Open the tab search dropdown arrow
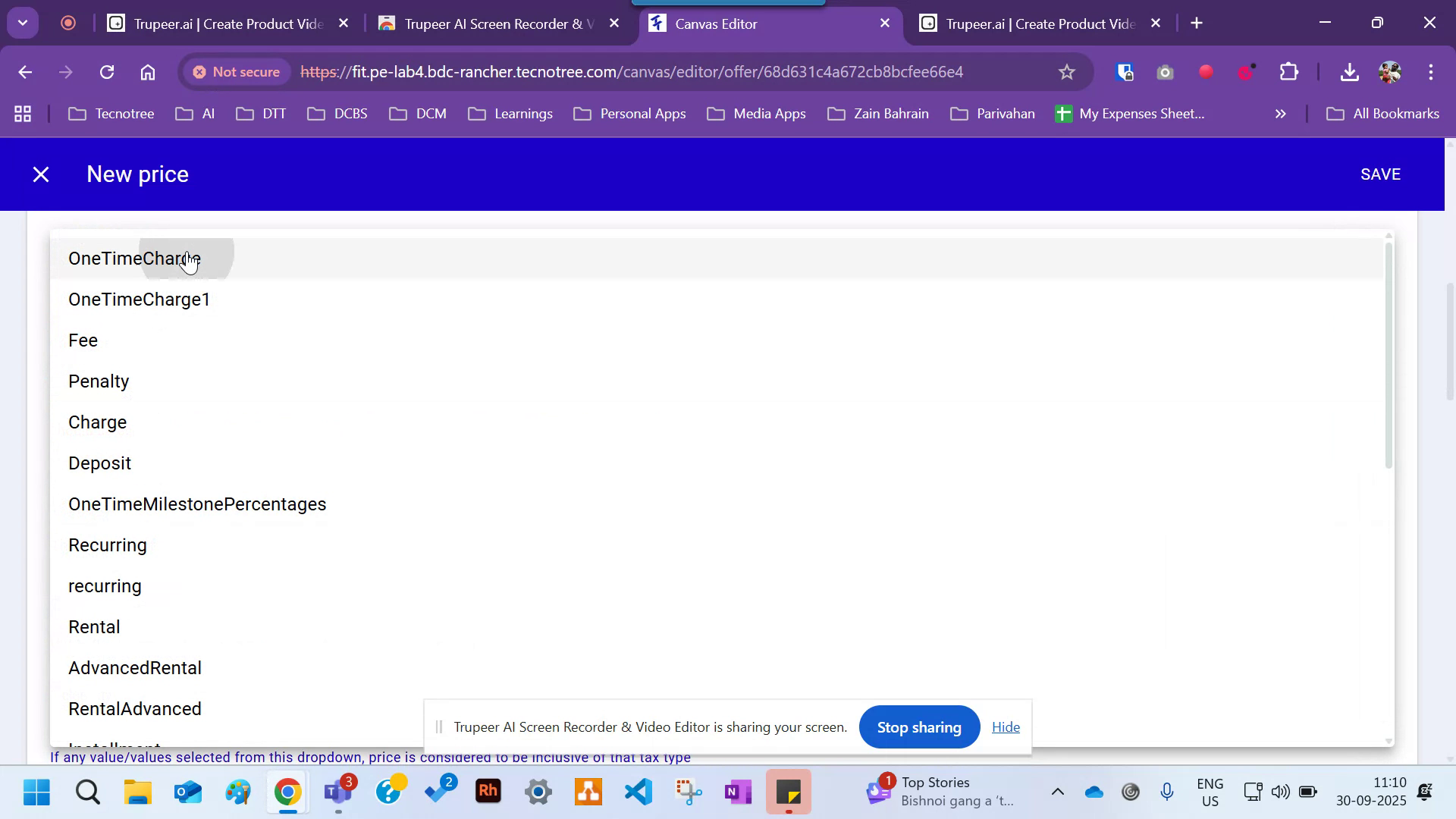Image resolution: width=1456 pixels, height=819 pixels. [22, 22]
